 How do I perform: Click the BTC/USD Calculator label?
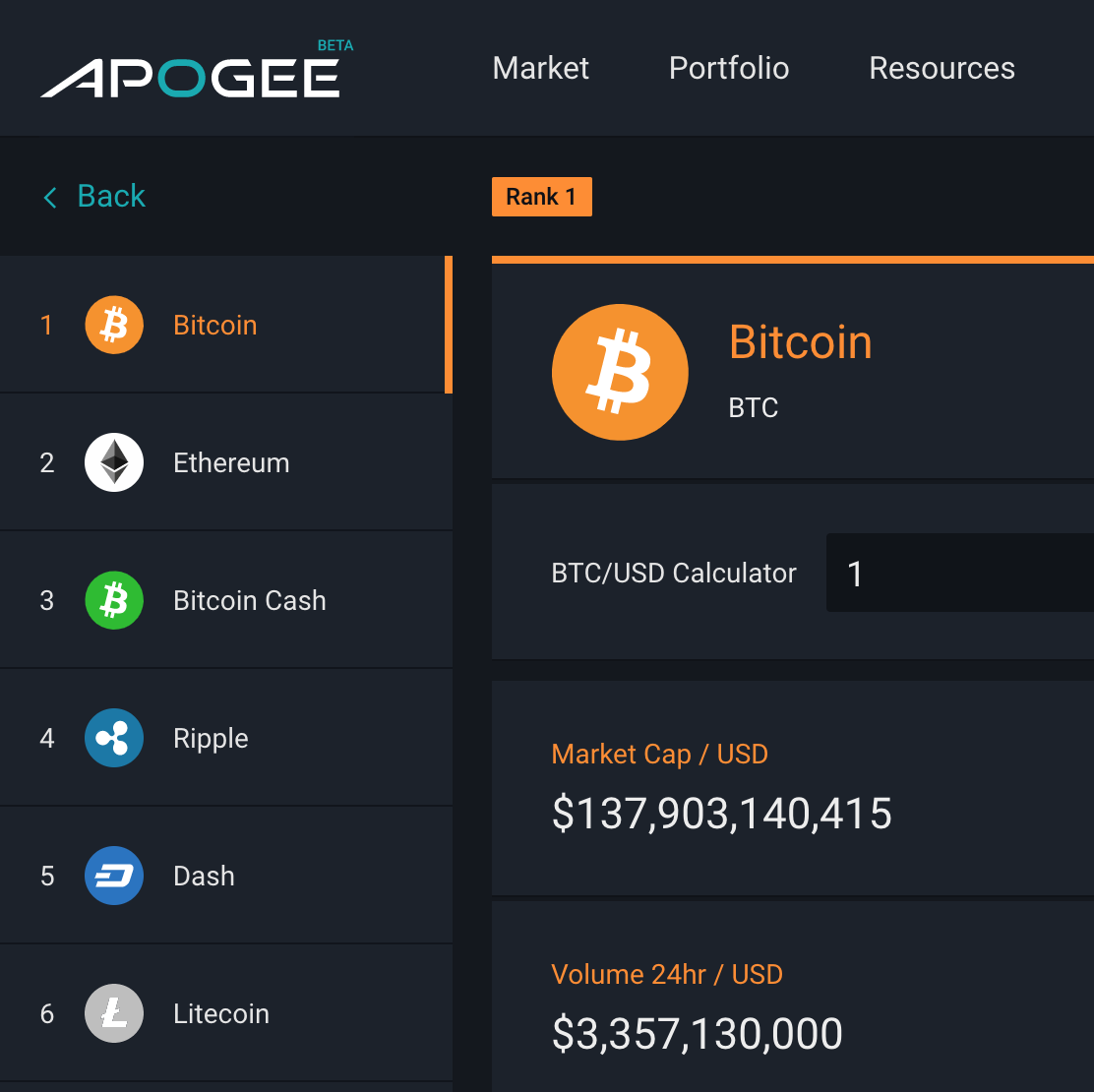coord(674,573)
